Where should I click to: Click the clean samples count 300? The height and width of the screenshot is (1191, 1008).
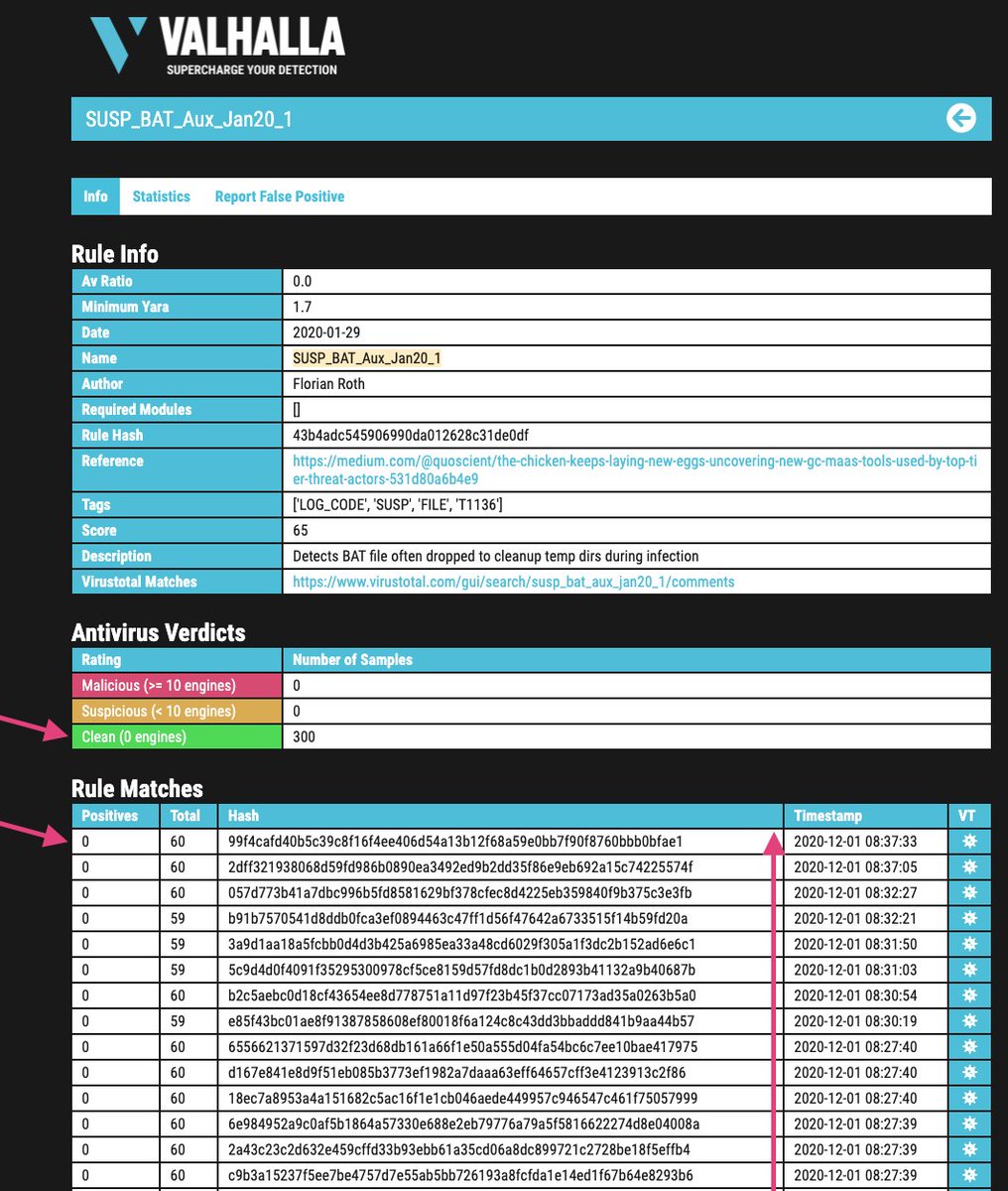[305, 737]
